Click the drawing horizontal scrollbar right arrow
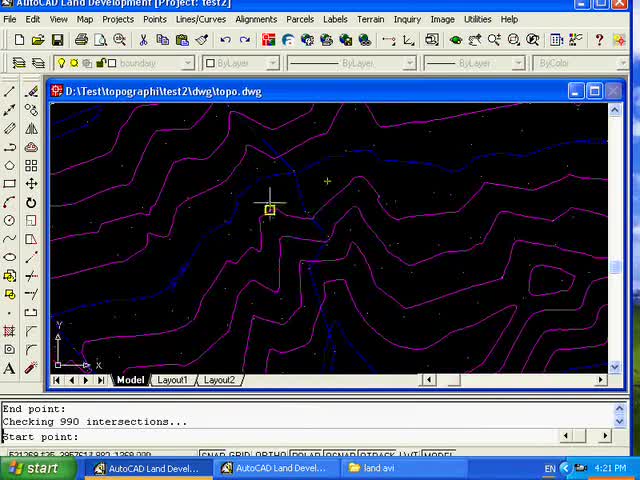This screenshot has width=640, height=480. click(601, 380)
